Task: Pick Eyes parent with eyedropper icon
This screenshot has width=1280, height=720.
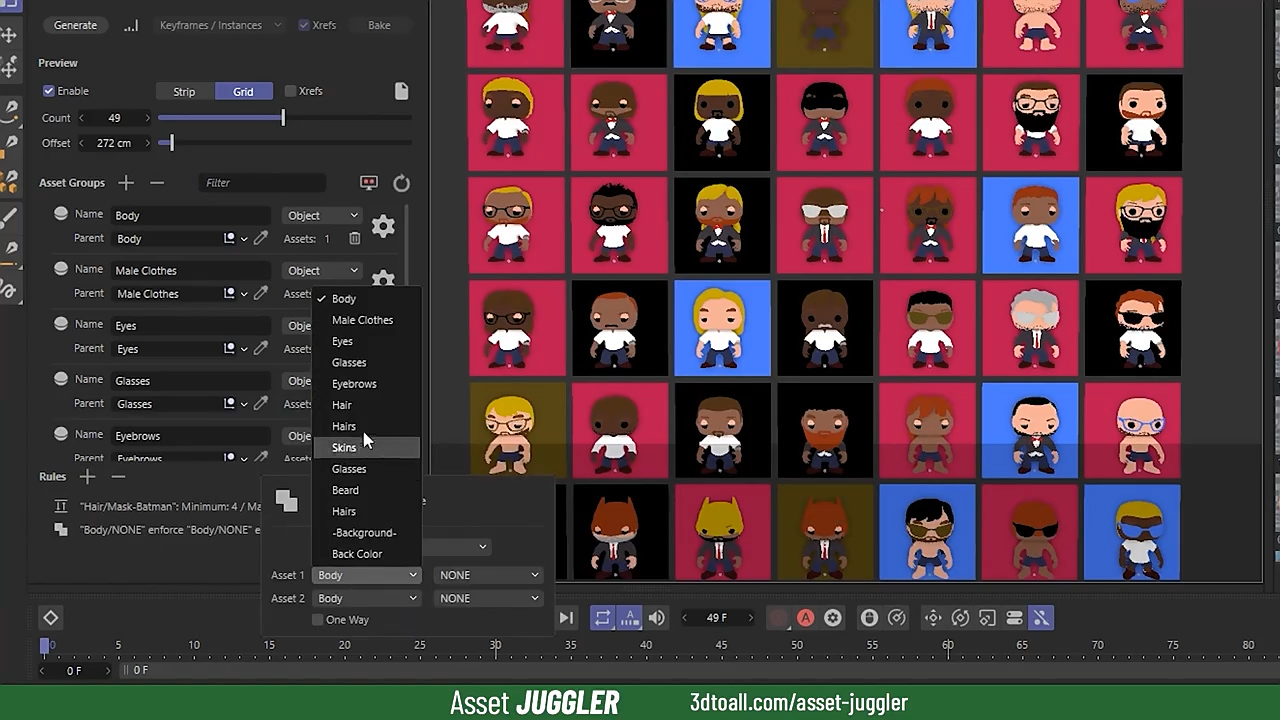Action: 261,349
